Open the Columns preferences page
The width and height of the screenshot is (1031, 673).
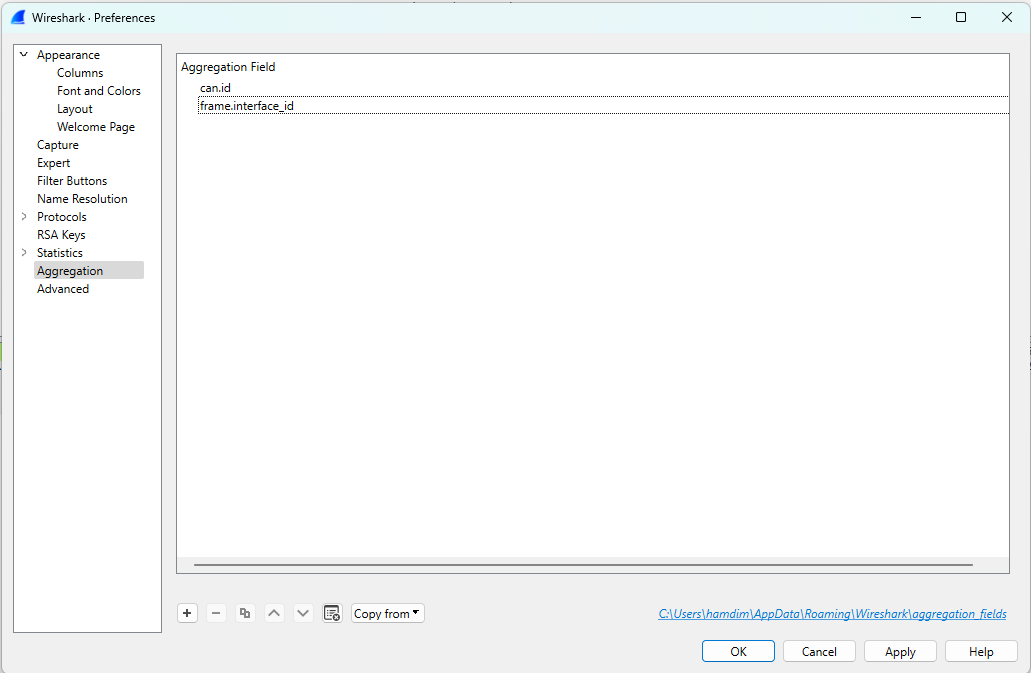coord(80,72)
